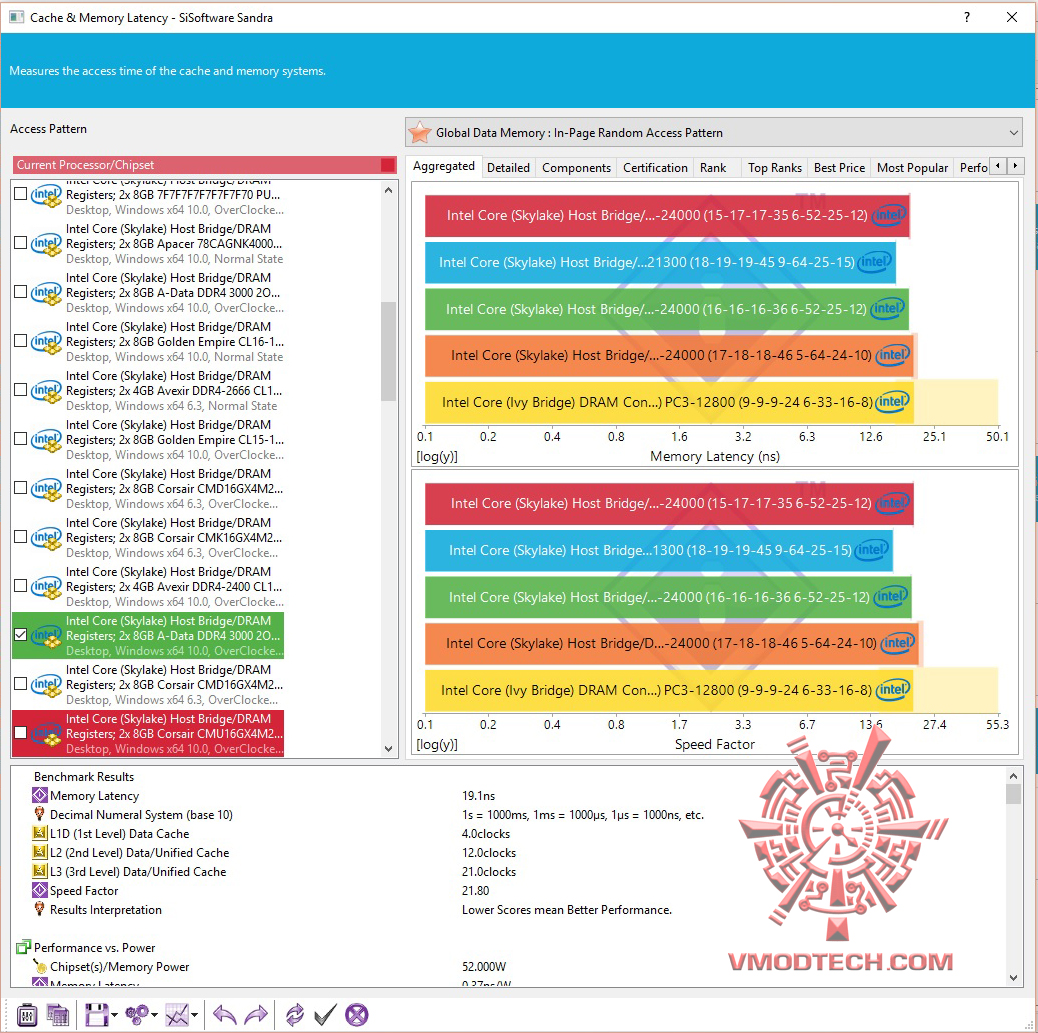Viewport: 1038px width, 1033px height.
Task: Click benchmark results scrollbar up arrow
Action: pos(1014,775)
